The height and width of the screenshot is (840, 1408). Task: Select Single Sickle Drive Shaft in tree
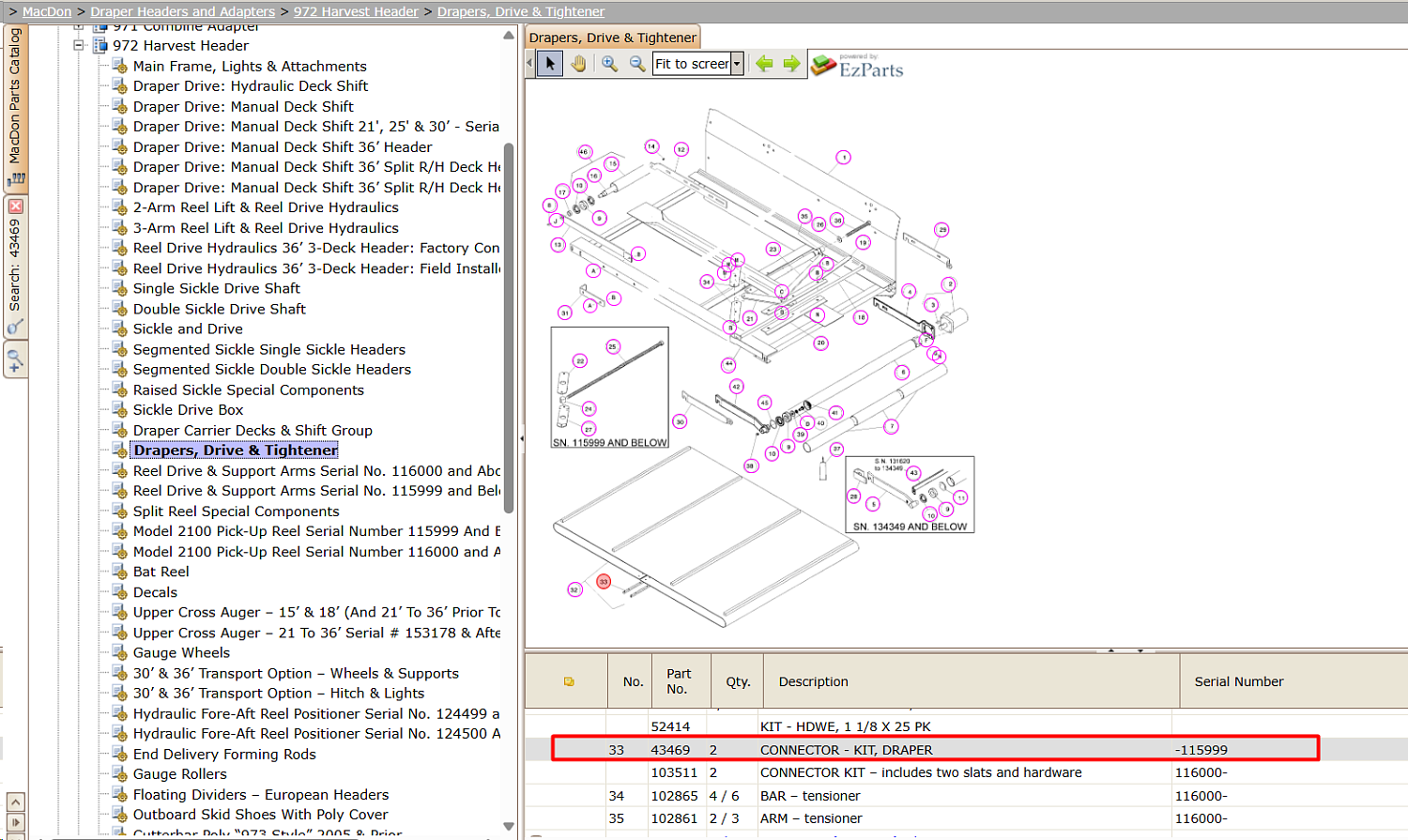point(217,288)
